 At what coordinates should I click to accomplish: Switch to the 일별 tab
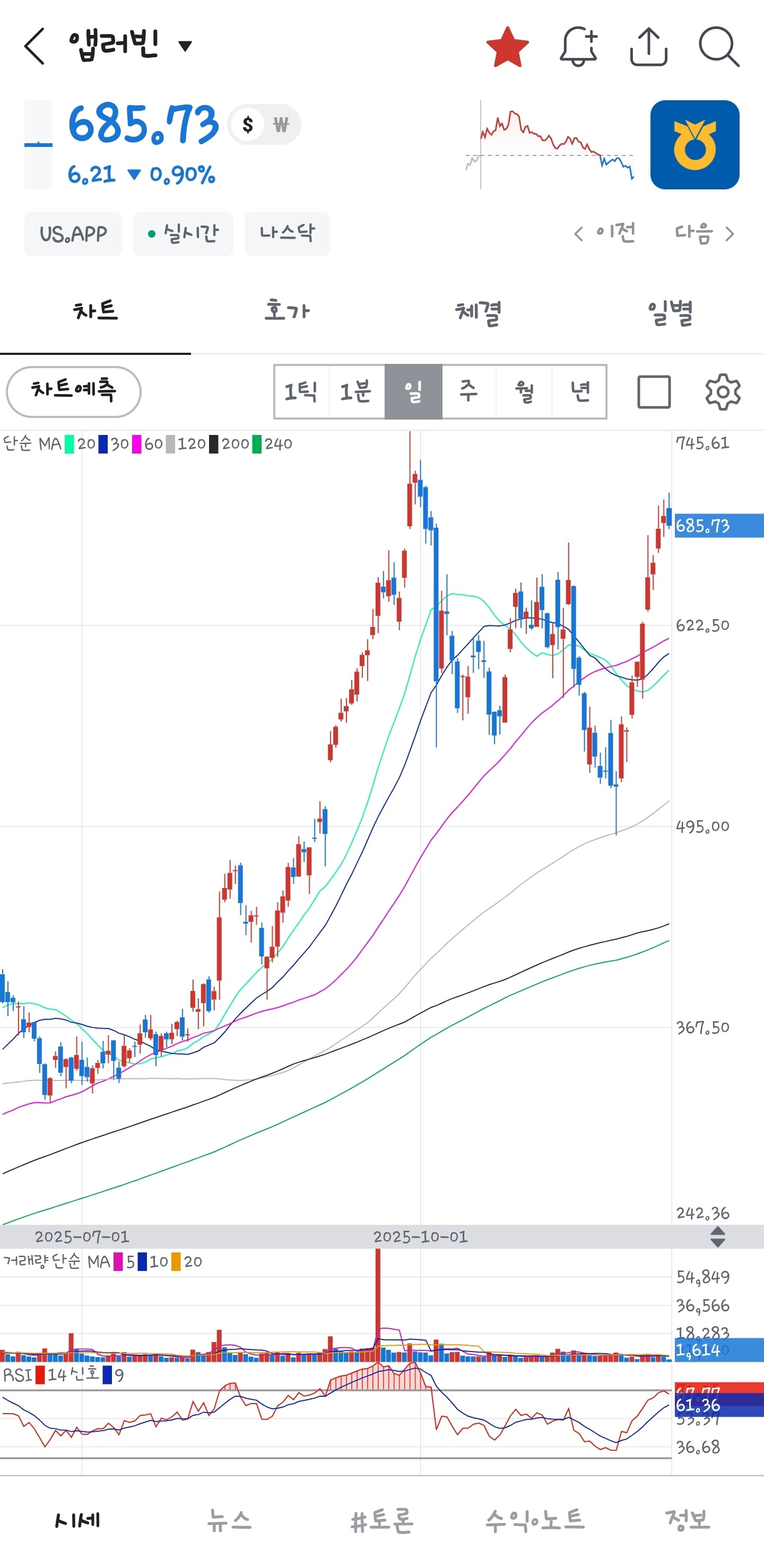coord(669,312)
